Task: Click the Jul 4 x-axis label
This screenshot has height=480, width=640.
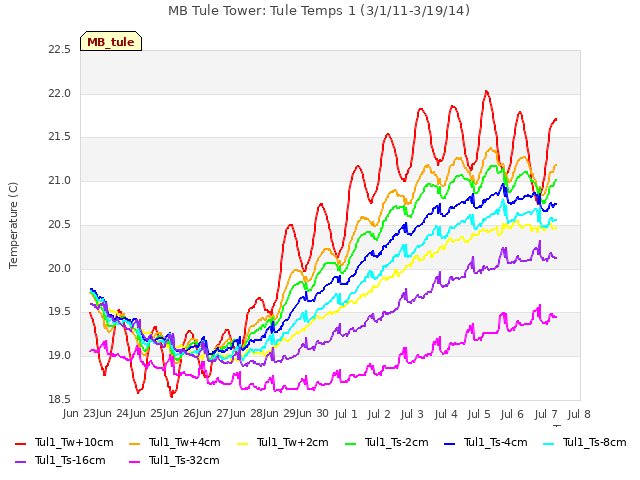Action: click(446, 414)
